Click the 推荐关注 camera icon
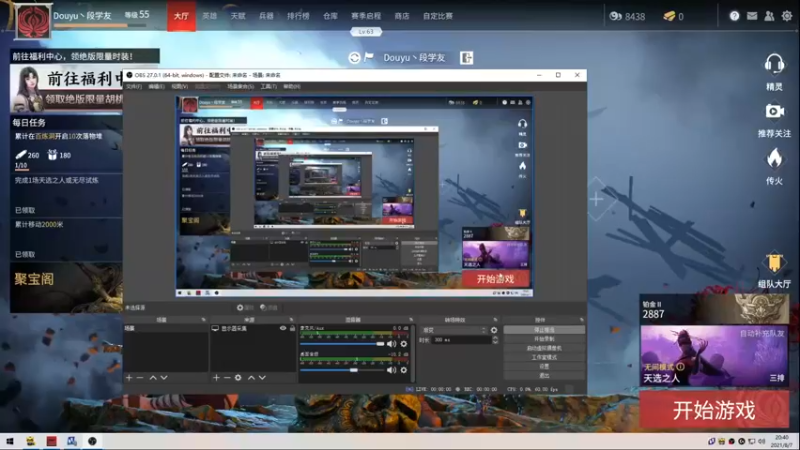Viewport: 800px width, 450px height. click(x=774, y=111)
